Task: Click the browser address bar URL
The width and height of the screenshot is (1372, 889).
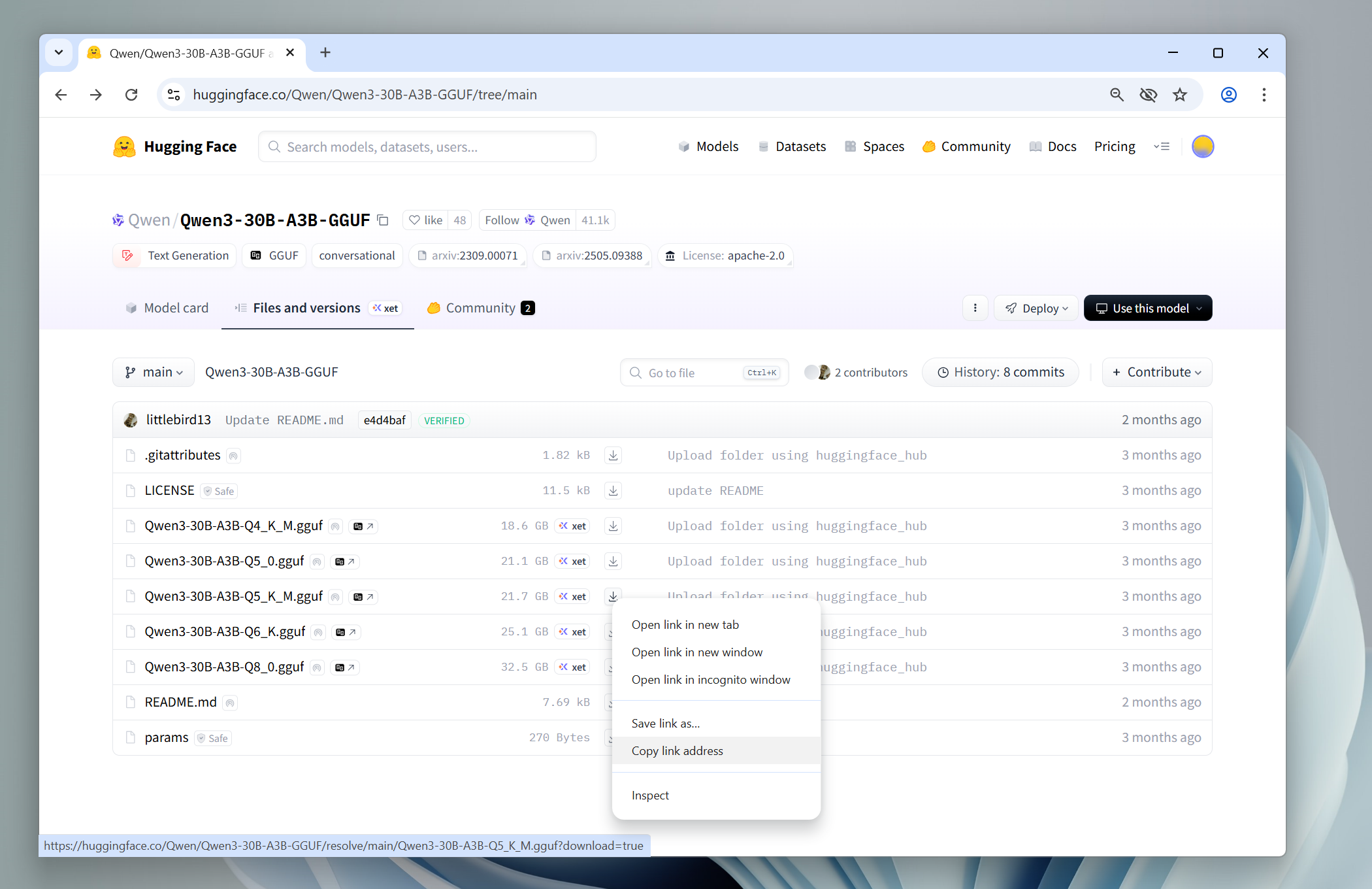Action: [365, 95]
